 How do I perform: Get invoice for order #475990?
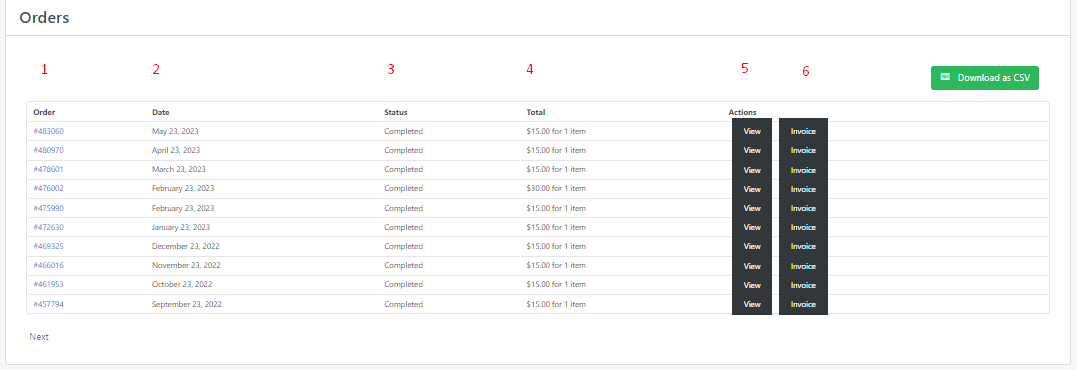click(803, 208)
